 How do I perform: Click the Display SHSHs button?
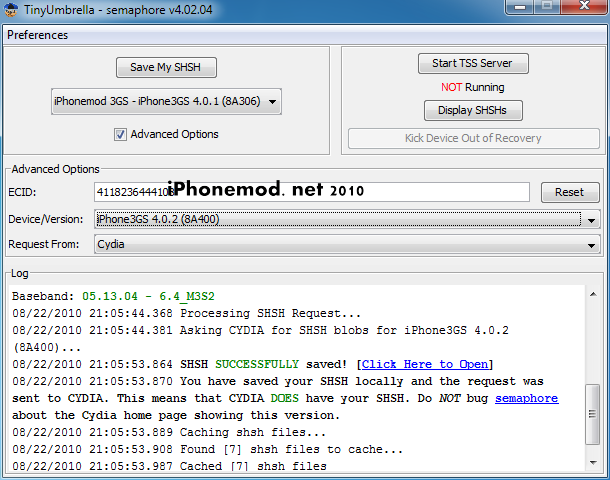click(x=473, y=110)
